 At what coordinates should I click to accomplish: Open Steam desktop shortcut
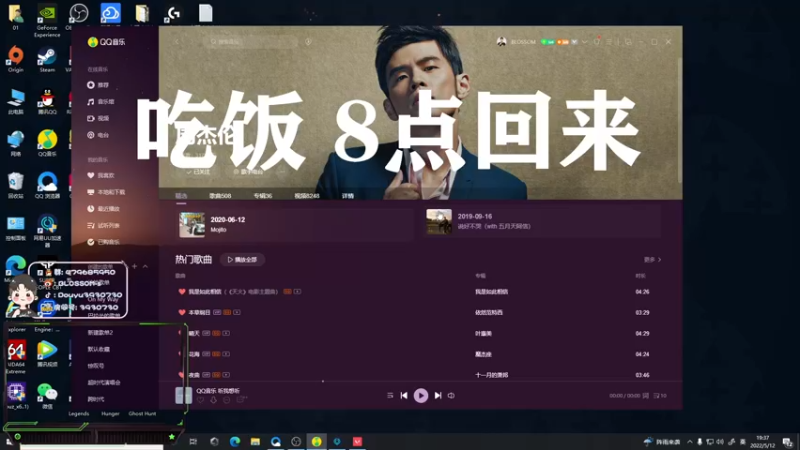[47, 60]
